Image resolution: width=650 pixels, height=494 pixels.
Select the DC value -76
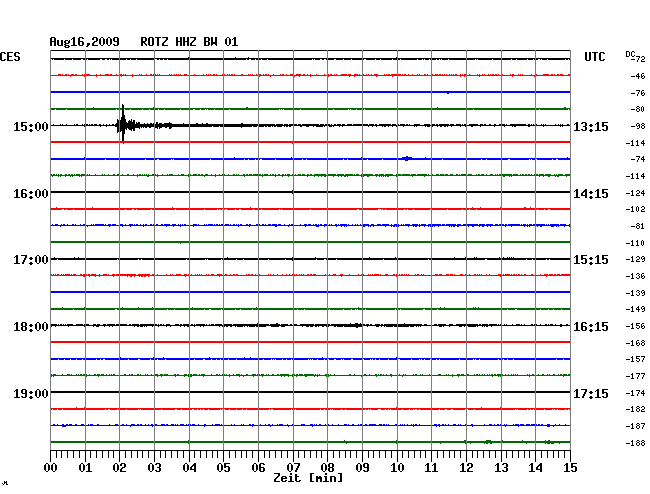tap(638, 93)
